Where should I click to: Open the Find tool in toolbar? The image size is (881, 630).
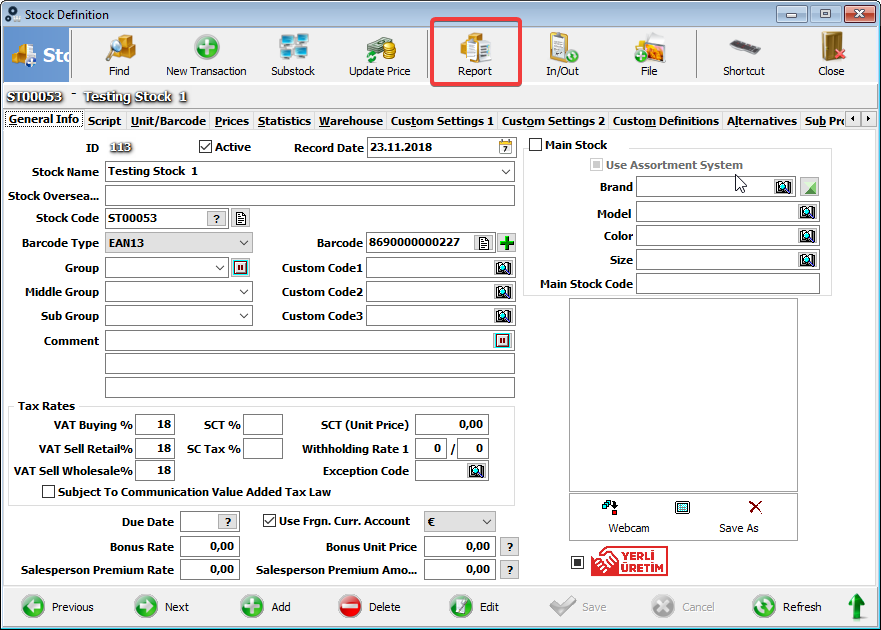[x=119, y=55]
